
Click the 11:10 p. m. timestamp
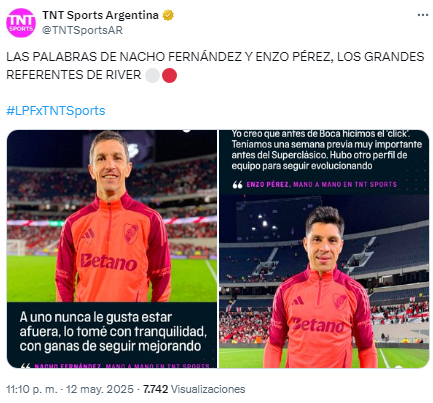(32, 389)
